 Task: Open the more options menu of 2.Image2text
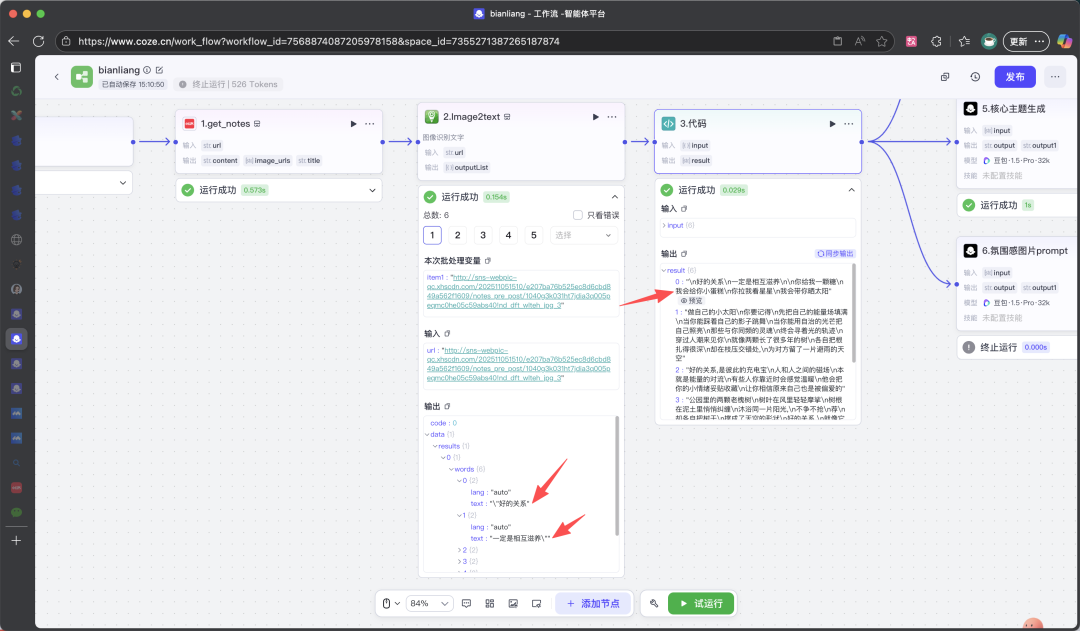pos(612,117)
